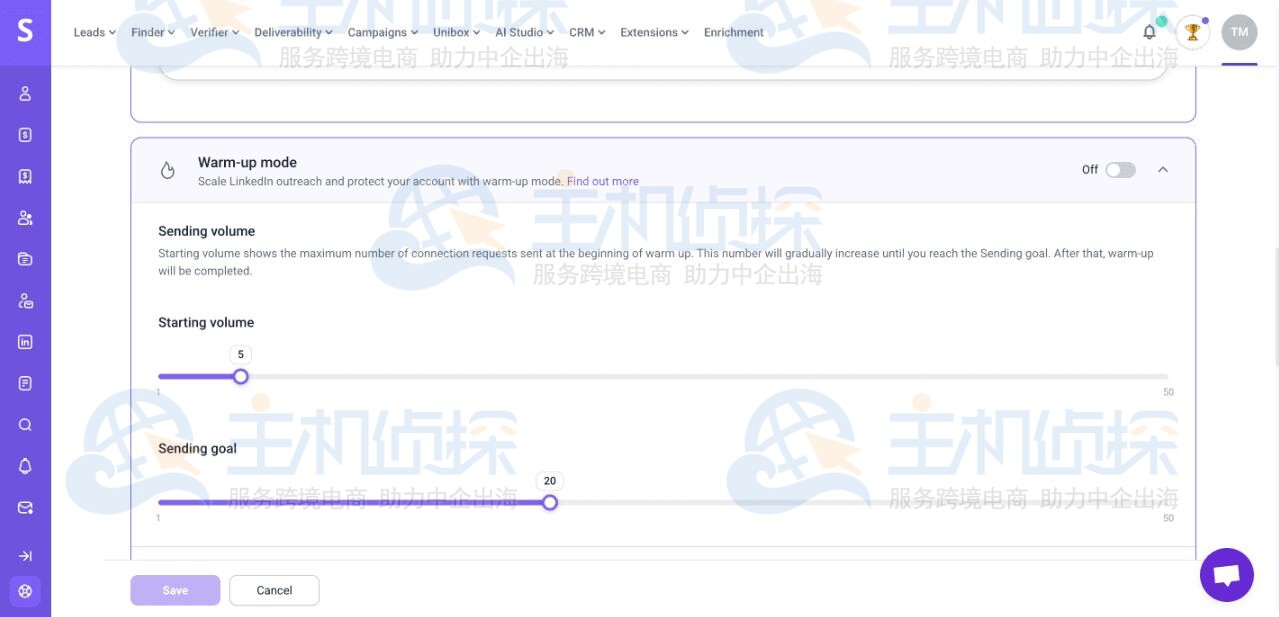The width and height of the screenshot is (1279, 617).
Task: Cancel the current changes
Action: (274, 589)
